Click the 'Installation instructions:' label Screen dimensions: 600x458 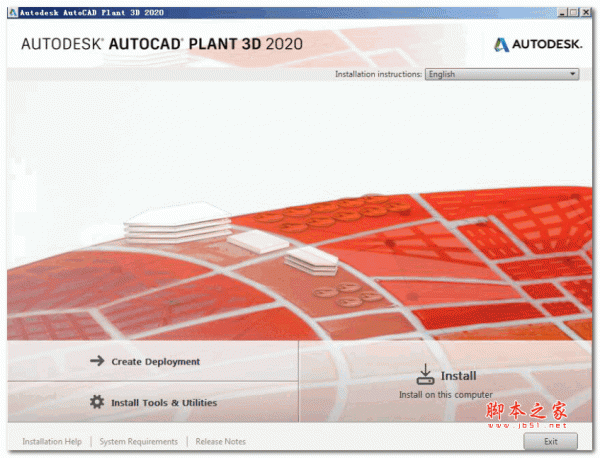tap(378, 74)
